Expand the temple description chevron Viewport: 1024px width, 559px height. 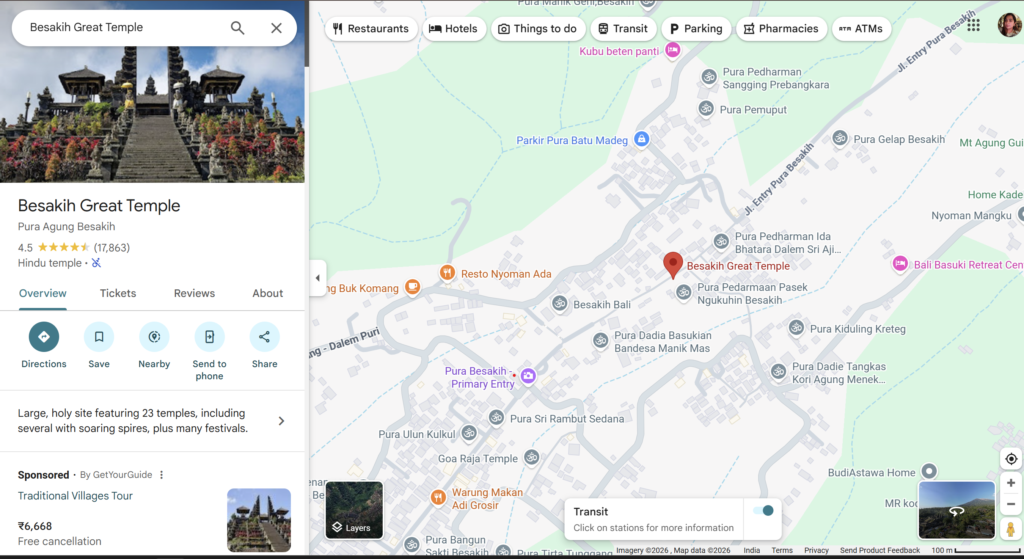281,421
